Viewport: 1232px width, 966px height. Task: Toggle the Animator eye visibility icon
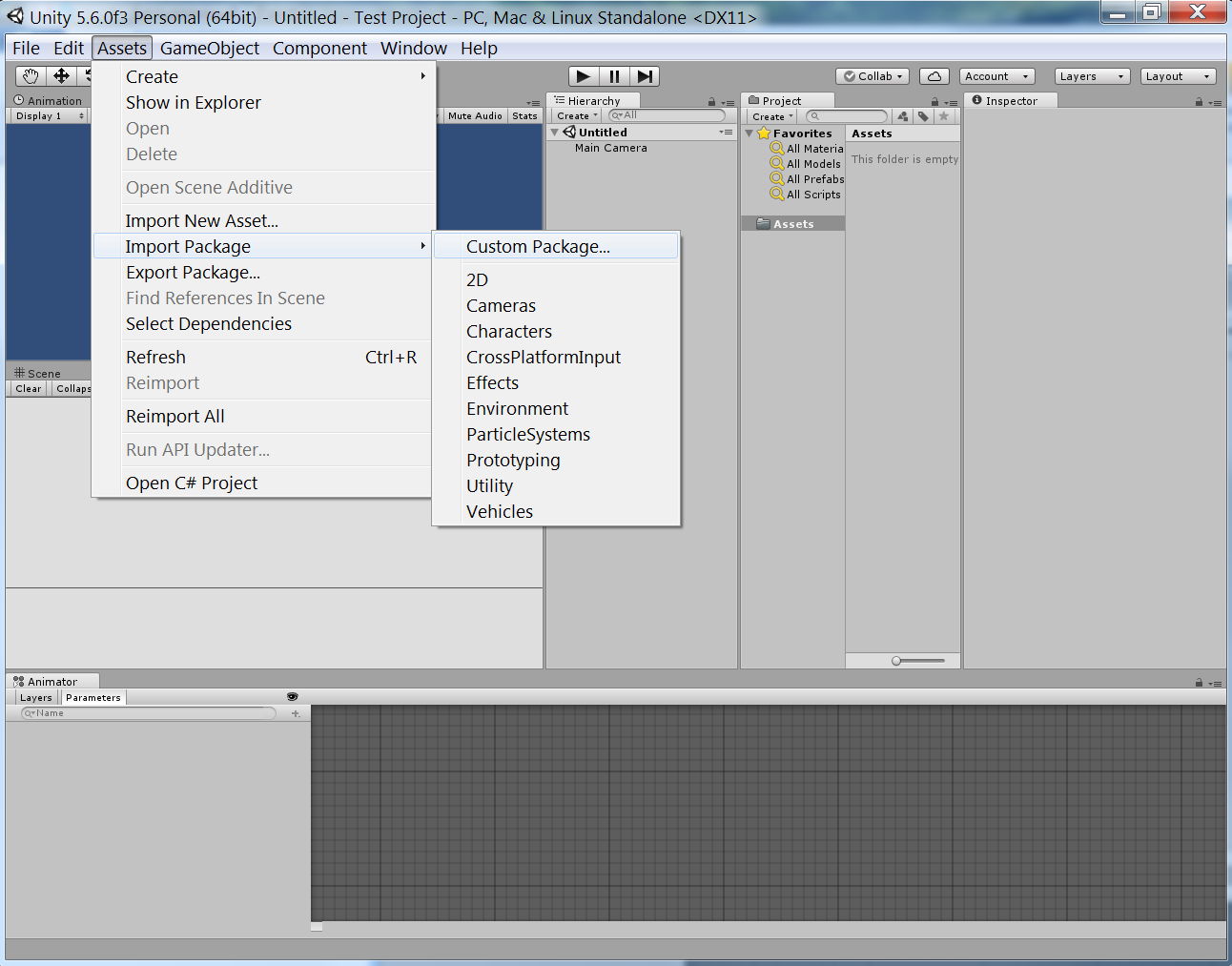point(293,697)
